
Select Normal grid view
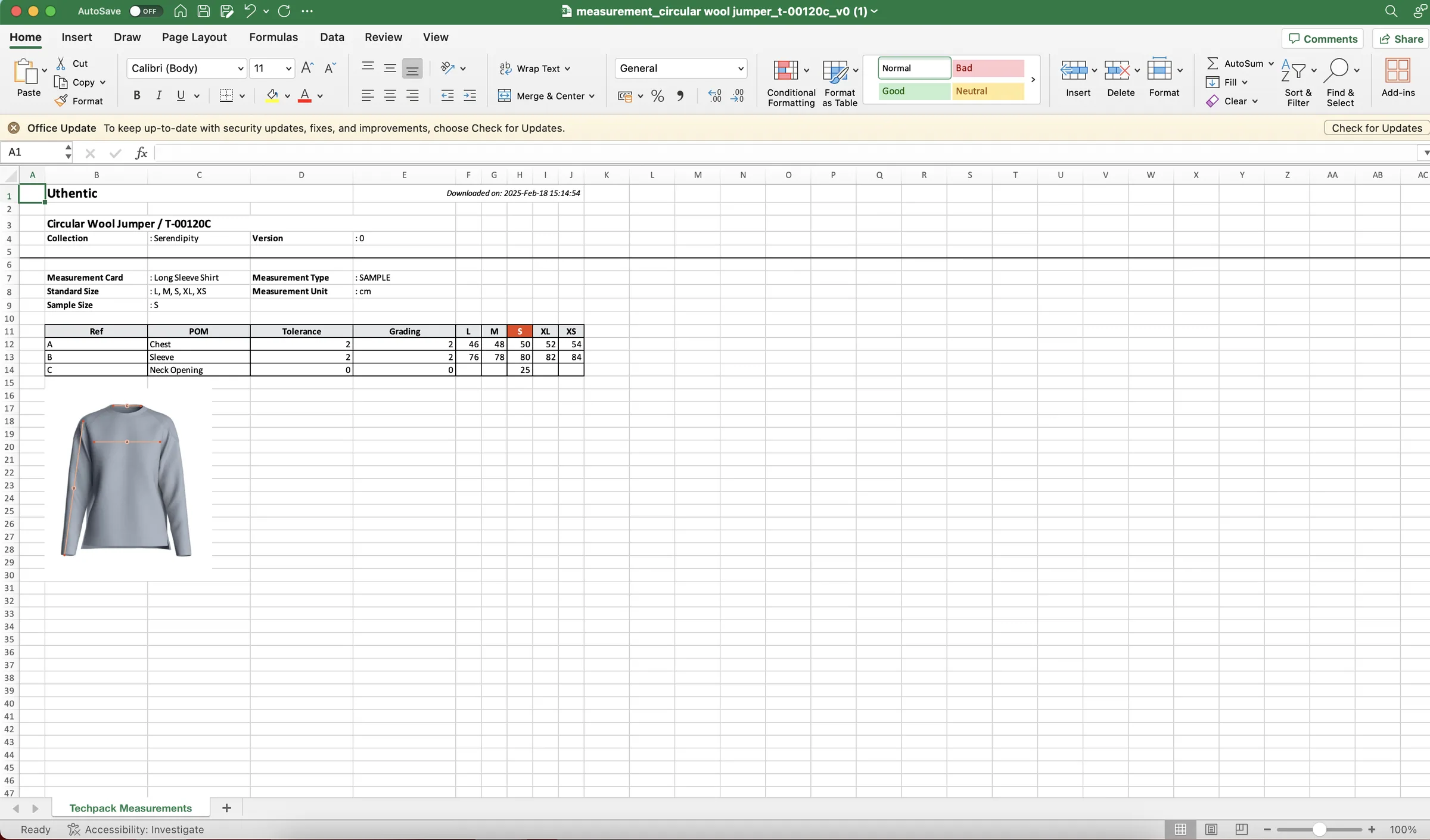(1180, 829)
